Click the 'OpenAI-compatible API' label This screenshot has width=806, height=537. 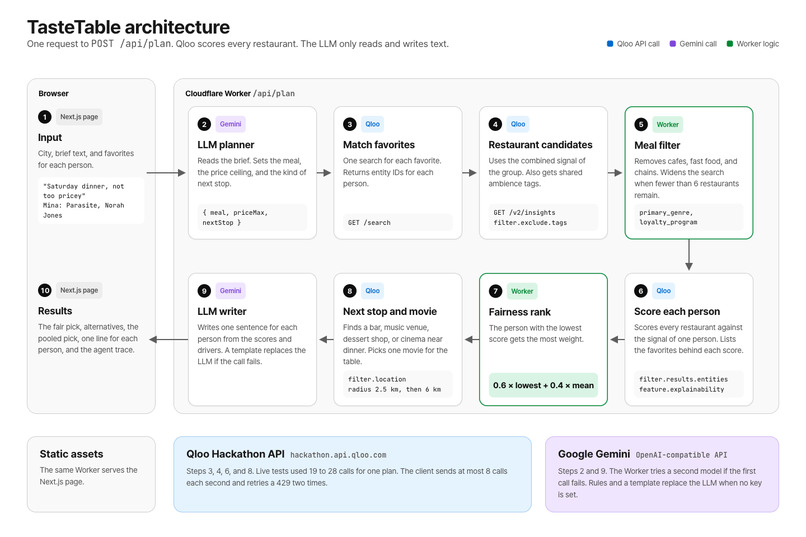(681, 455)
